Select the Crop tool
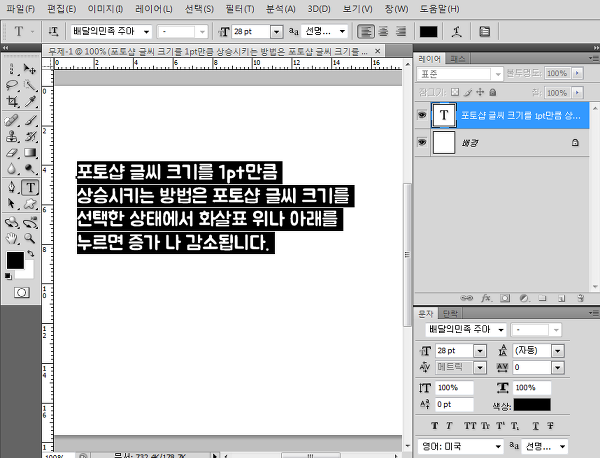 [12, 101]
